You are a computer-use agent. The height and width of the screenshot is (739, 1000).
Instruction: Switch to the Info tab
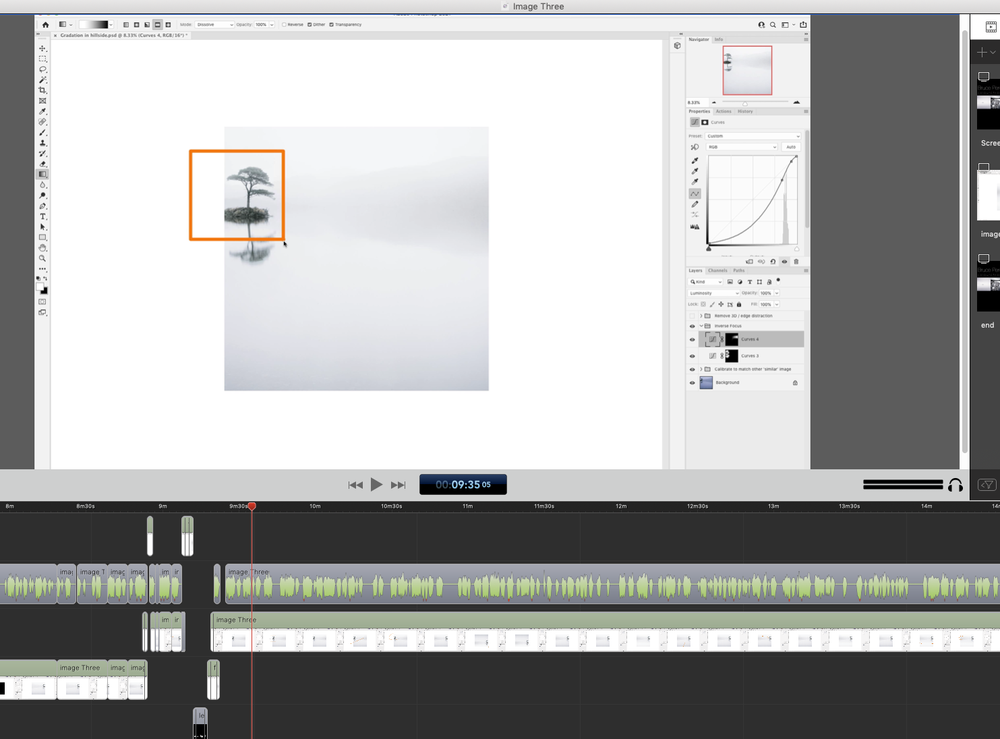tap(719, 40)
